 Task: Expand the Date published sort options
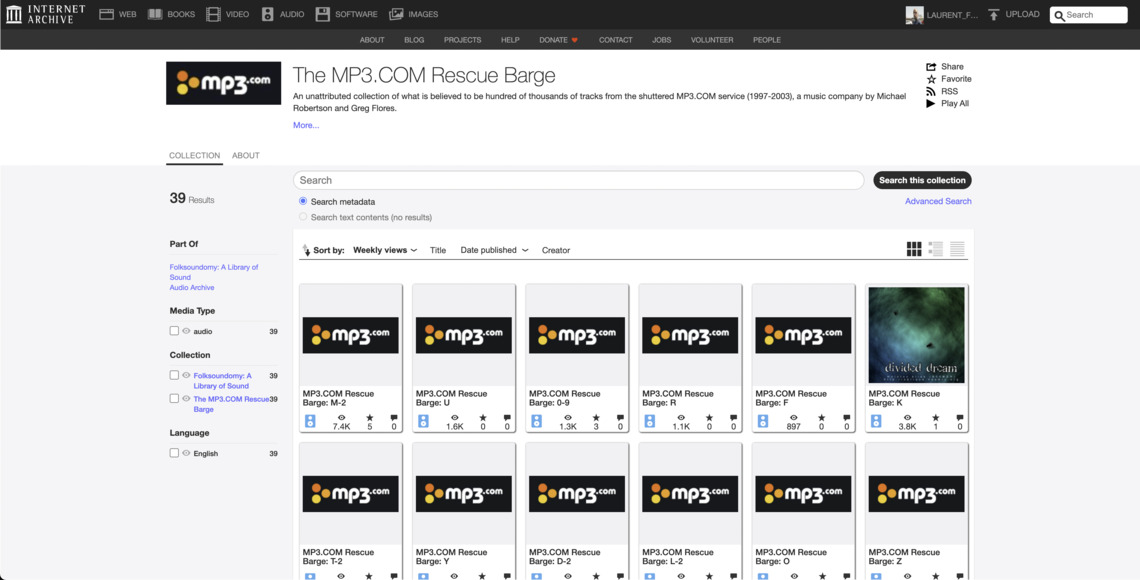point(493,250)
